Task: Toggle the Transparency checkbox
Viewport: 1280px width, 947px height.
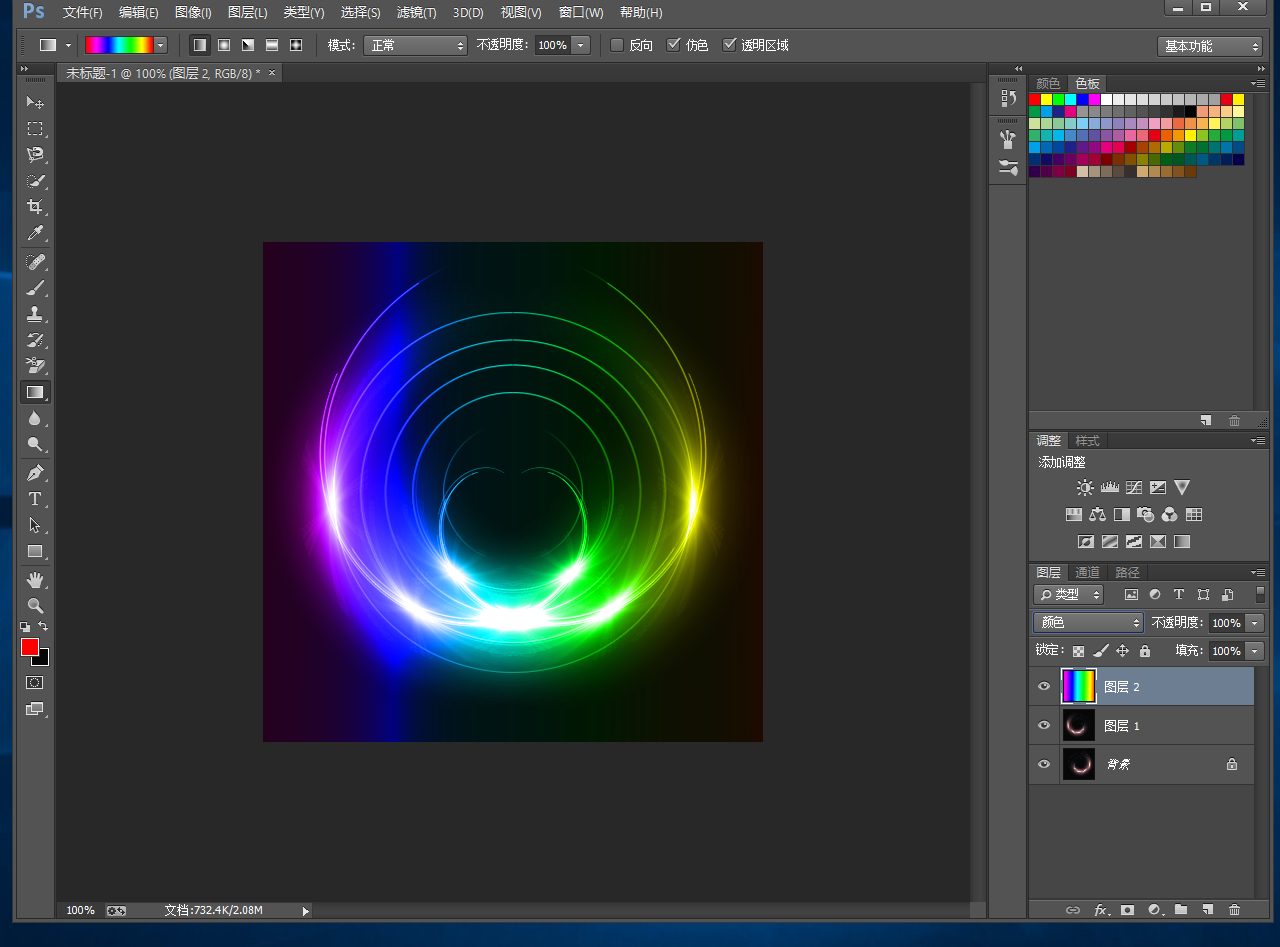Action: 729,45
